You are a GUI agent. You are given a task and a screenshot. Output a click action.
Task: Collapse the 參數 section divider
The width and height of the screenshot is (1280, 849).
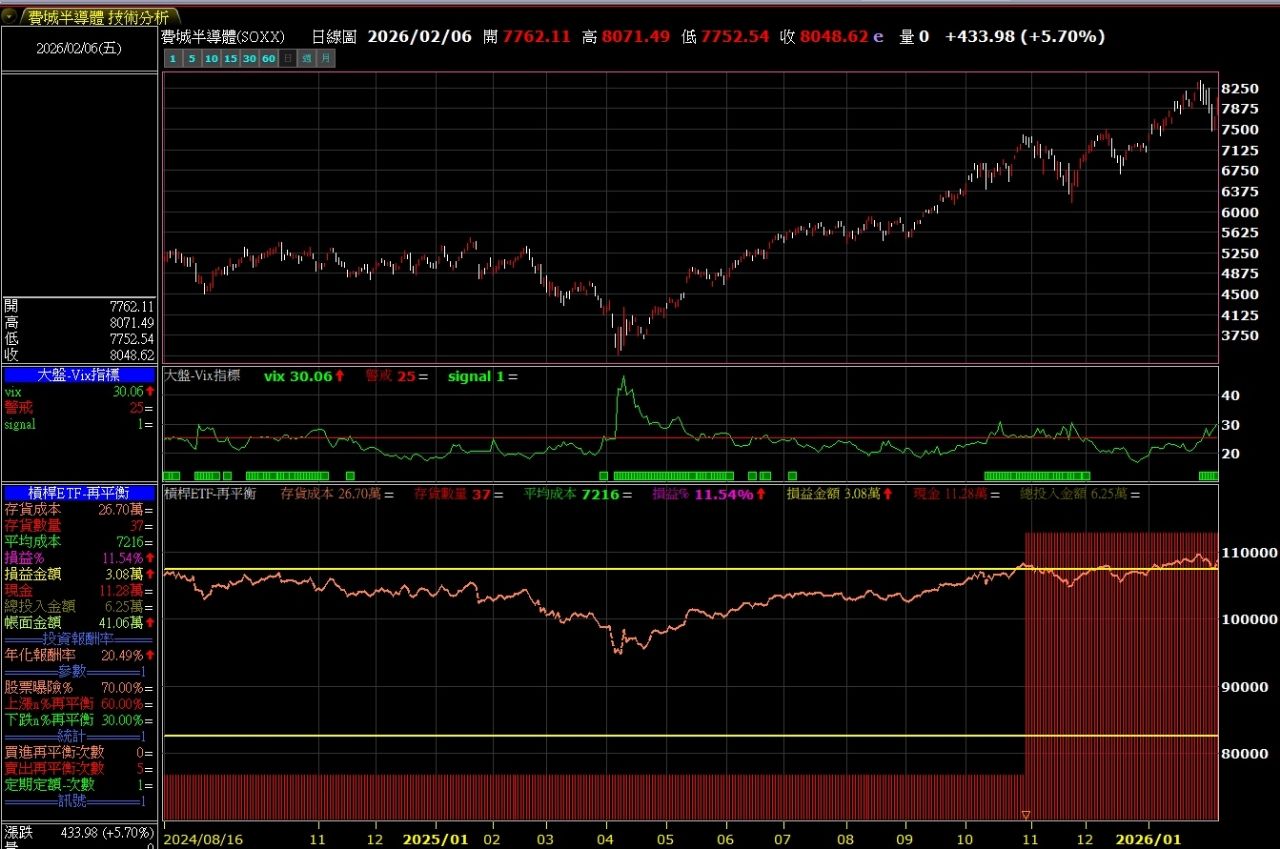click(78, 671)
